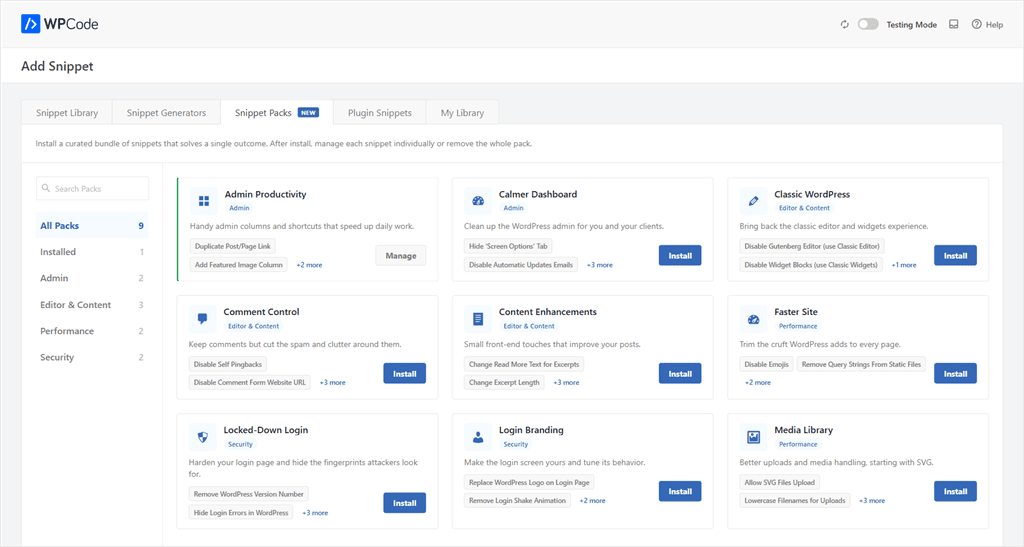Click the Help text link in header

(x=995, y=25)
